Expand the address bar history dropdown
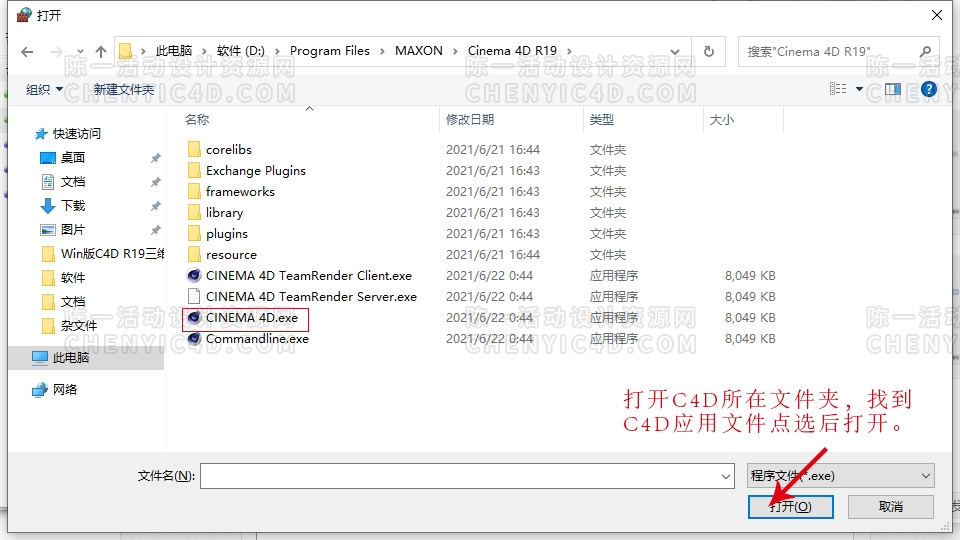 (675, 51)
